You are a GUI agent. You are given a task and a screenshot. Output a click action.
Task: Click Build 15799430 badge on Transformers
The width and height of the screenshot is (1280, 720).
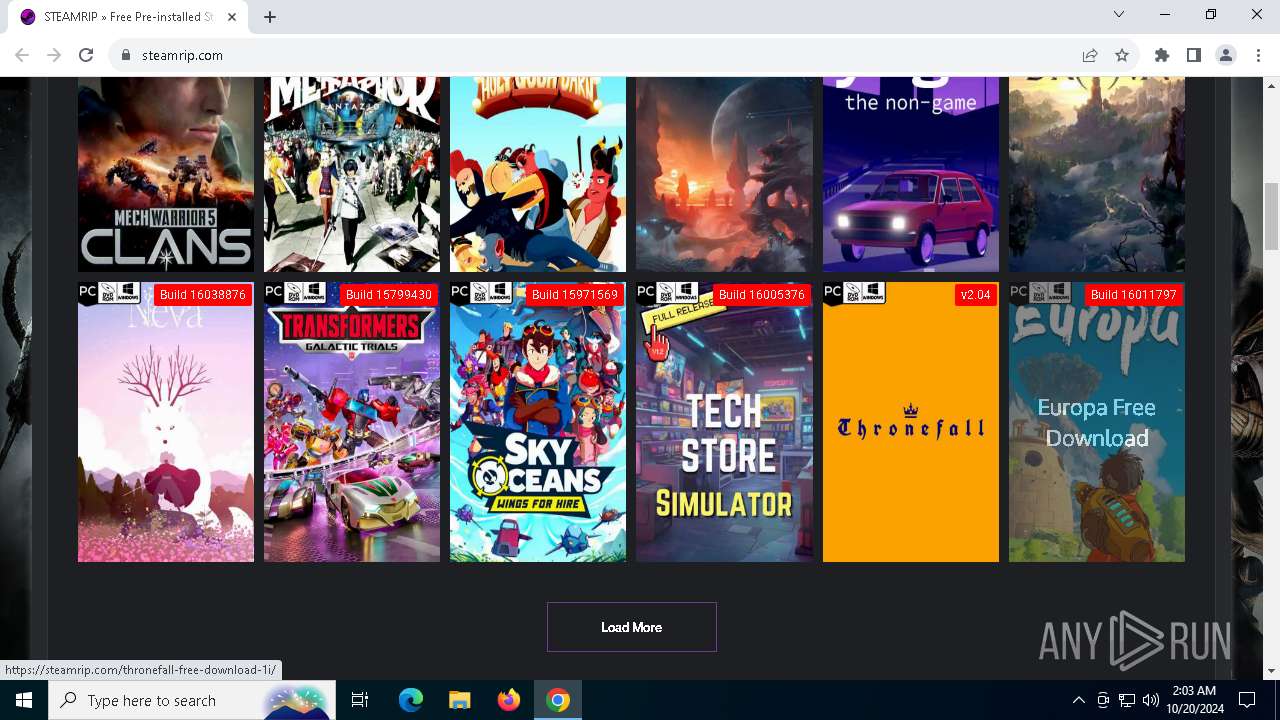point(389,295)
